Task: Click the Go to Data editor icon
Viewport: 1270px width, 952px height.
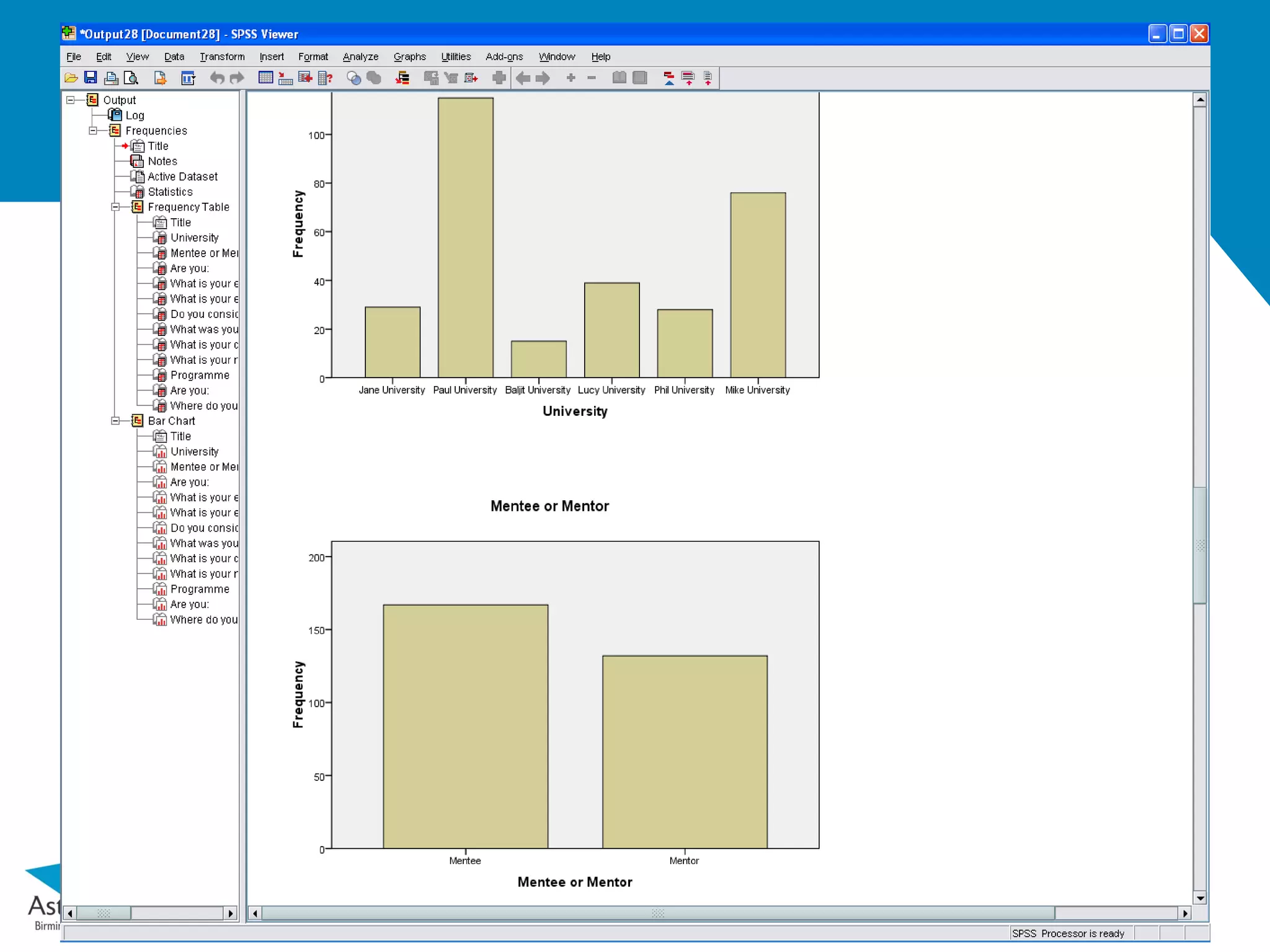Action: (265, 78)
